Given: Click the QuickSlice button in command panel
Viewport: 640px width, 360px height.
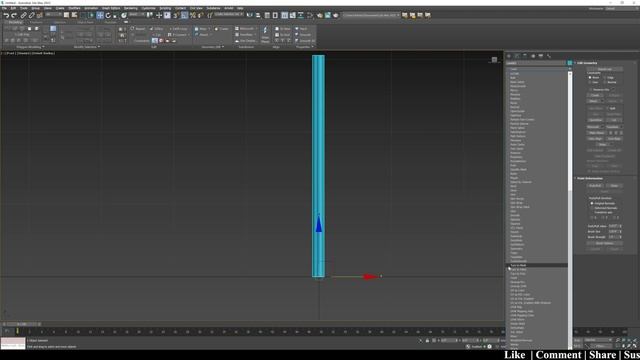Looking at the screenshot, I should 595,120.
